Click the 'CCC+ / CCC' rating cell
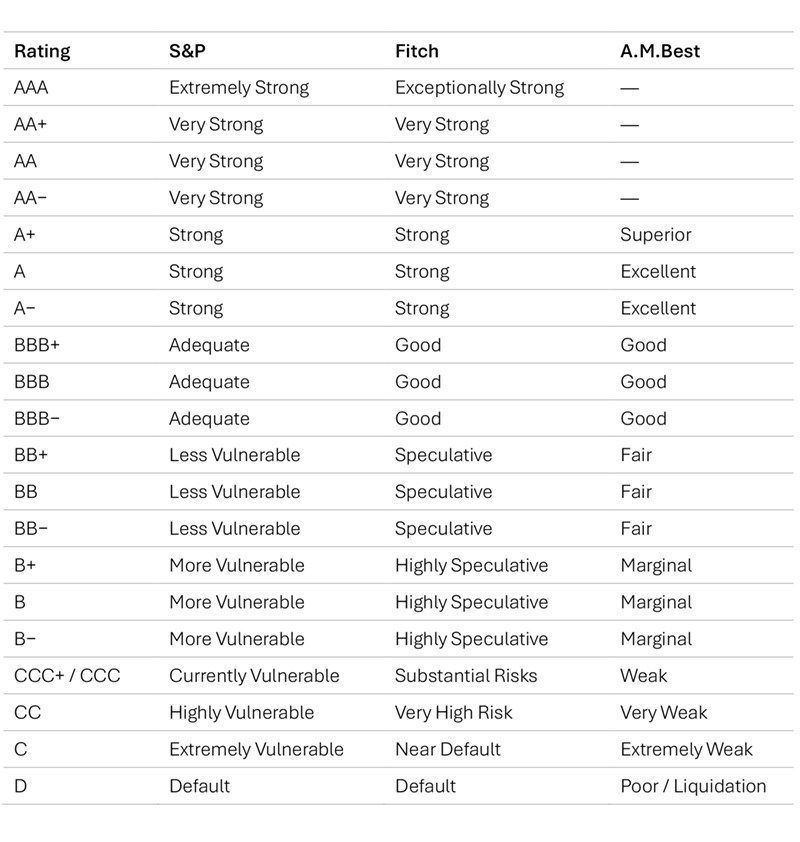Screen dimensions: 800x842 (x=67, y=676)
